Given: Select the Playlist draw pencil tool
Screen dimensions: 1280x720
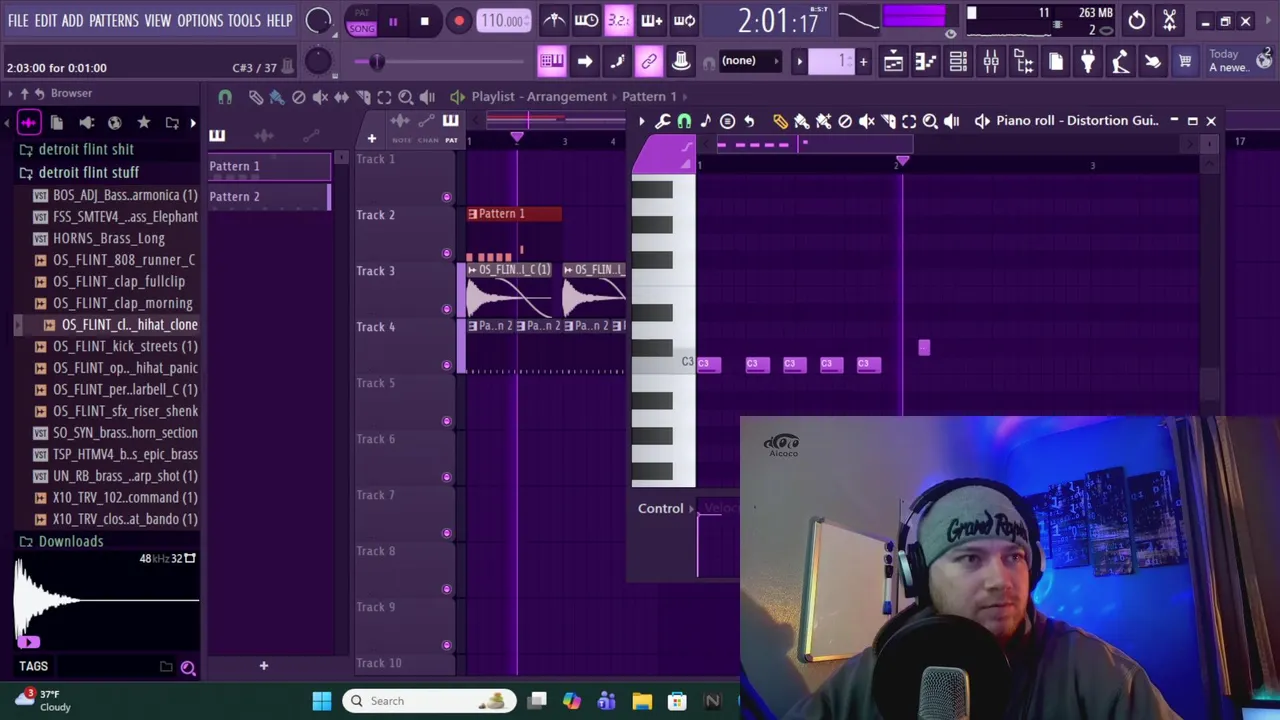Looking at the screenshot, I should (x=256, y=97).
